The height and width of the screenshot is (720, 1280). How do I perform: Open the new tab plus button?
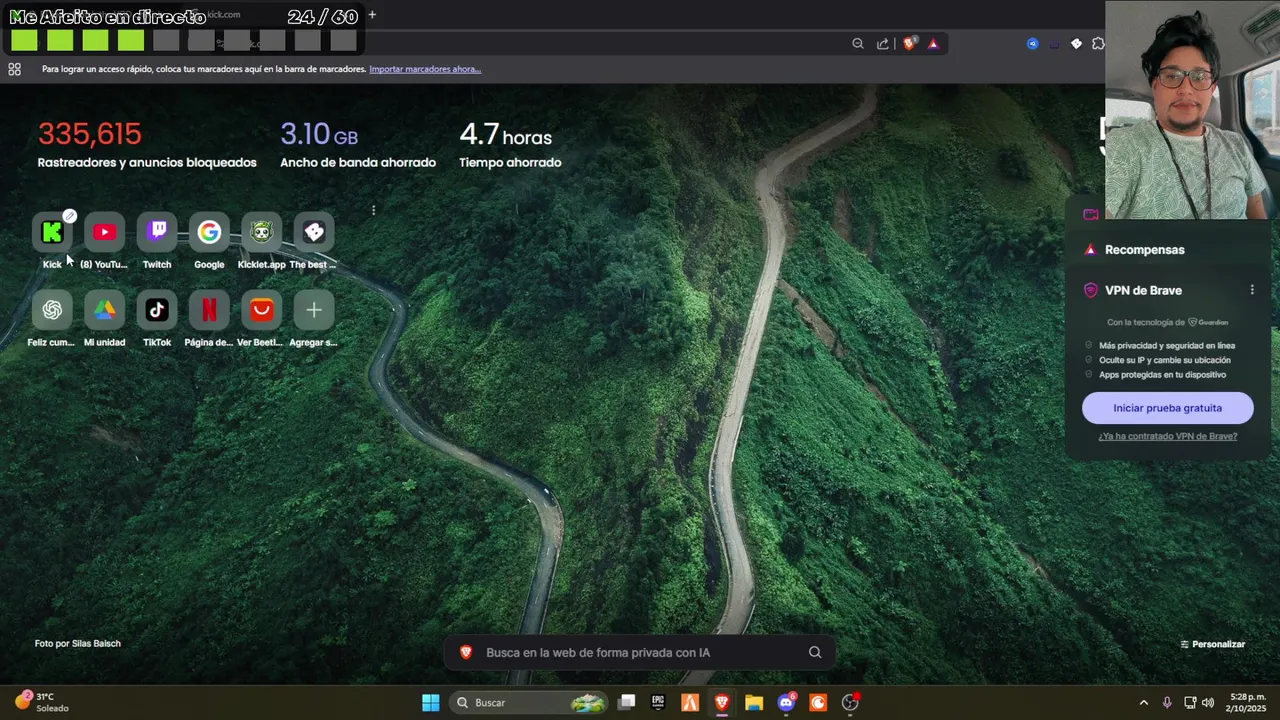point(372,15)
